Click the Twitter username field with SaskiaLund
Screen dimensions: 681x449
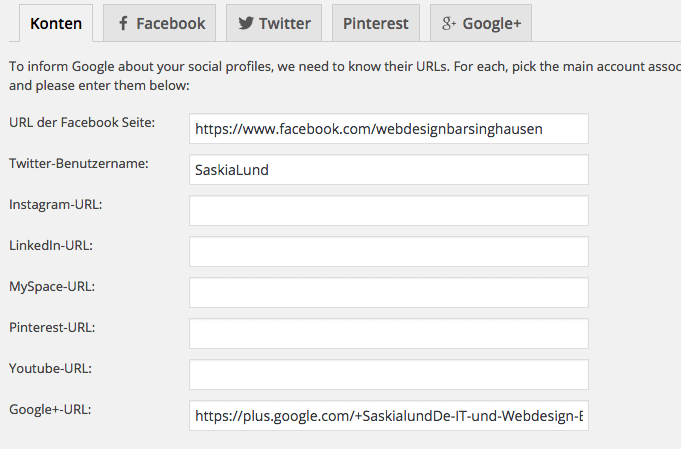(388, 170)
